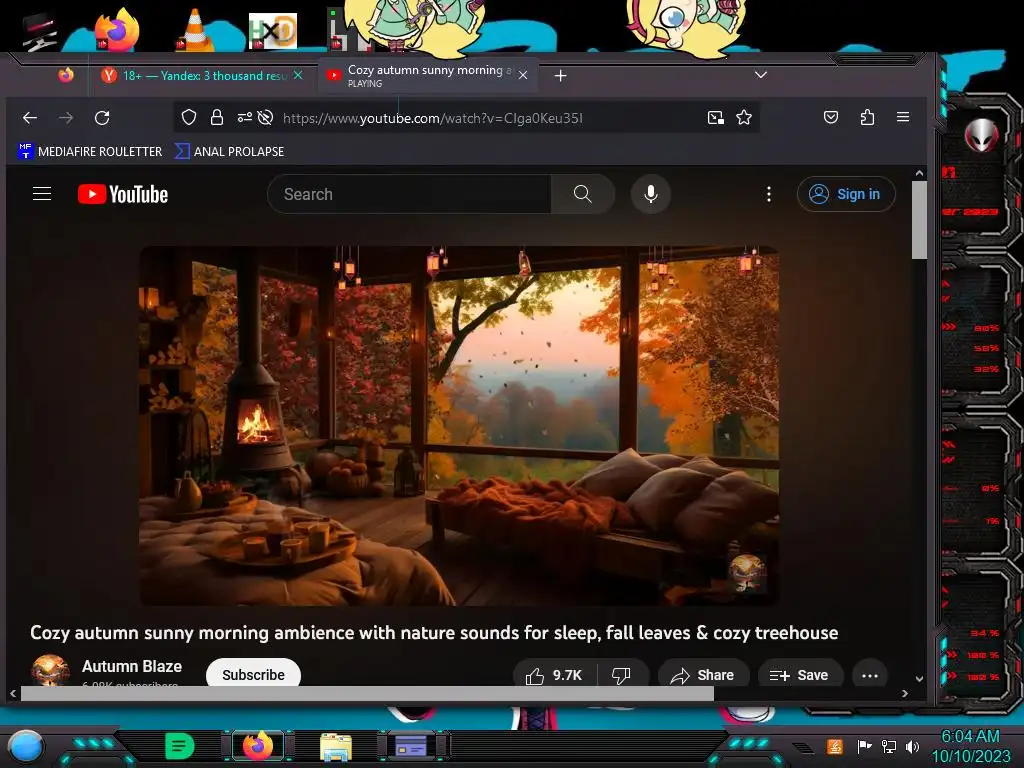Open the green notes app in taskbar

[x=180, y=746]
